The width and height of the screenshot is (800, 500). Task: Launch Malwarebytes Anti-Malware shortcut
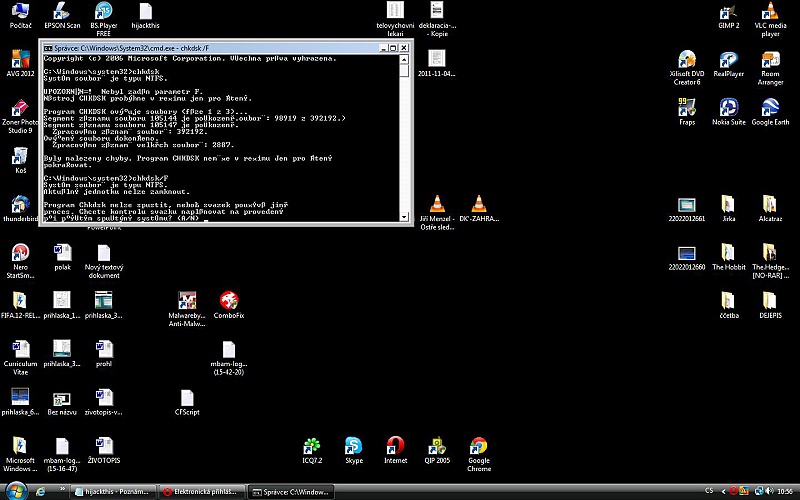tap(187, 309)
